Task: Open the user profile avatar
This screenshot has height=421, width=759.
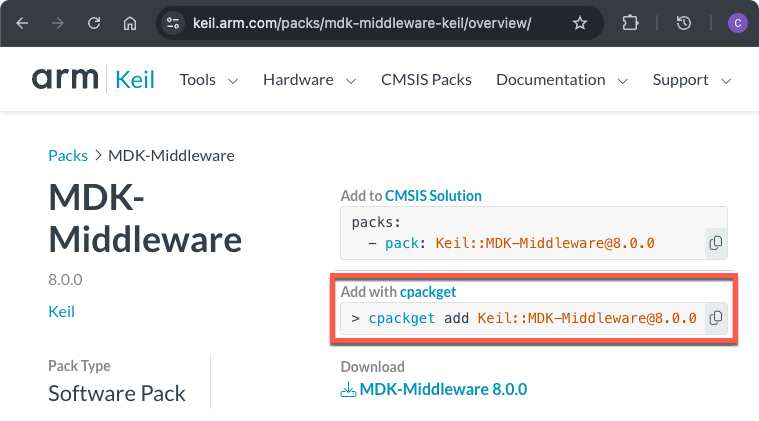Action: 738,23
